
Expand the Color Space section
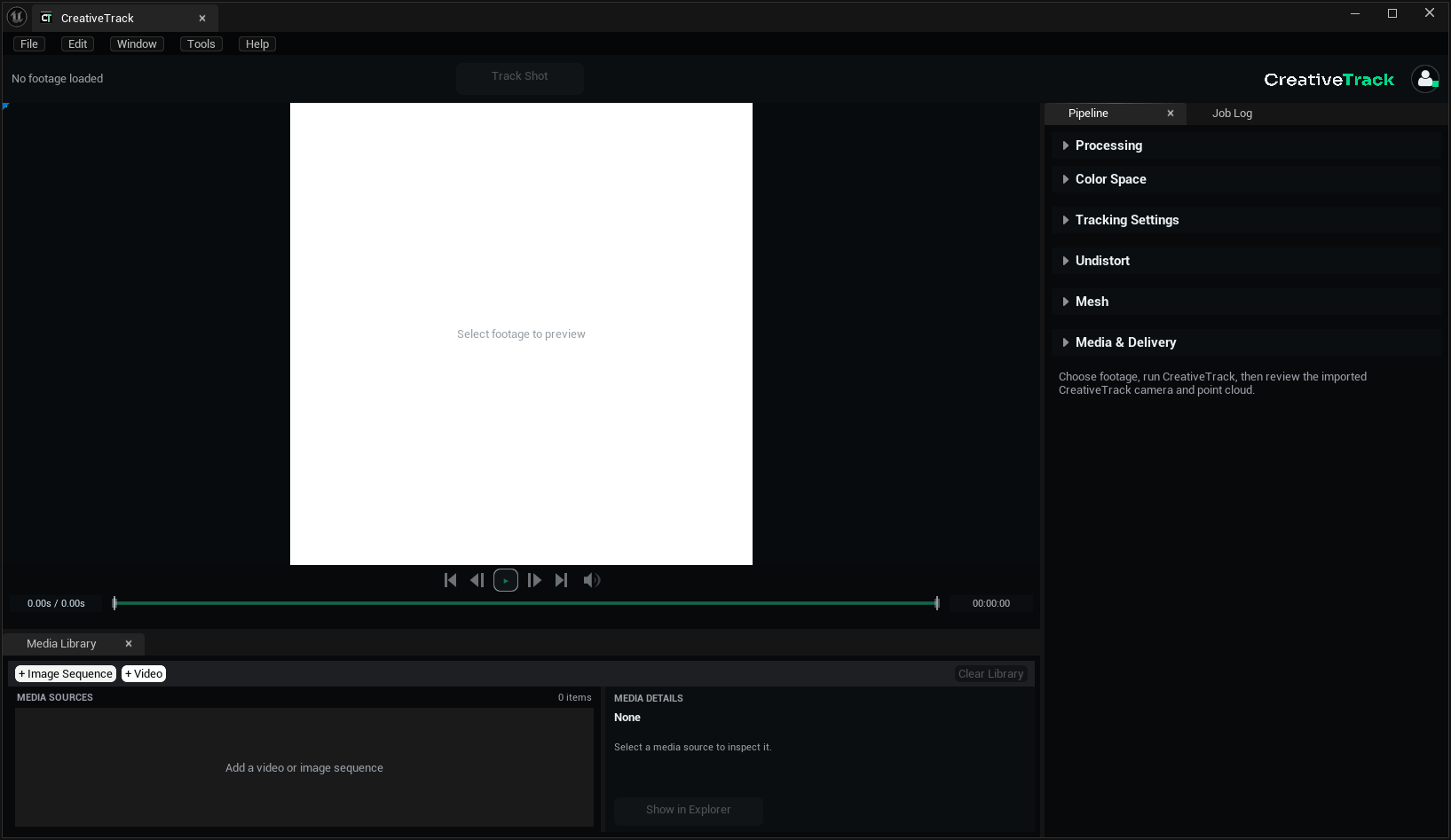click(x=1248, y=179)
